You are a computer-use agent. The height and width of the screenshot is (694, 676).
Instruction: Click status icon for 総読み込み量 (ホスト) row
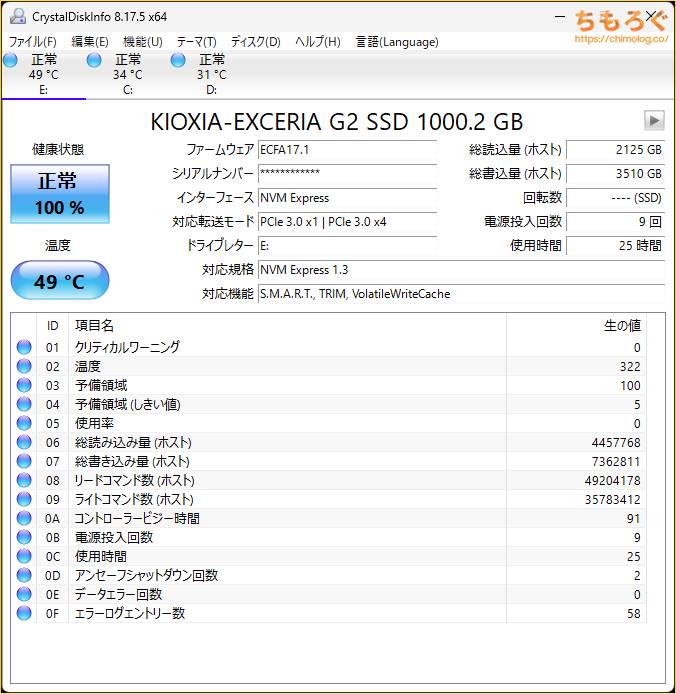click(x=24, y=442)
